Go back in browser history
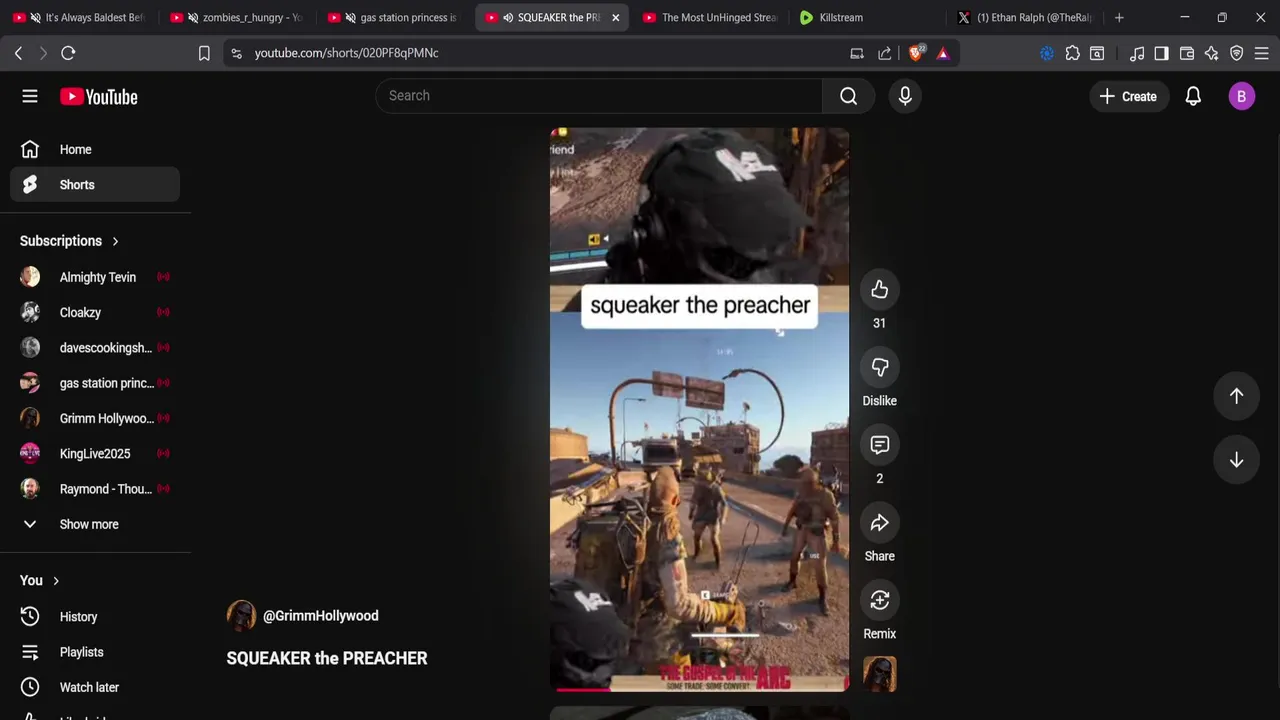The image size is (1280, 720). pos(18,53)
